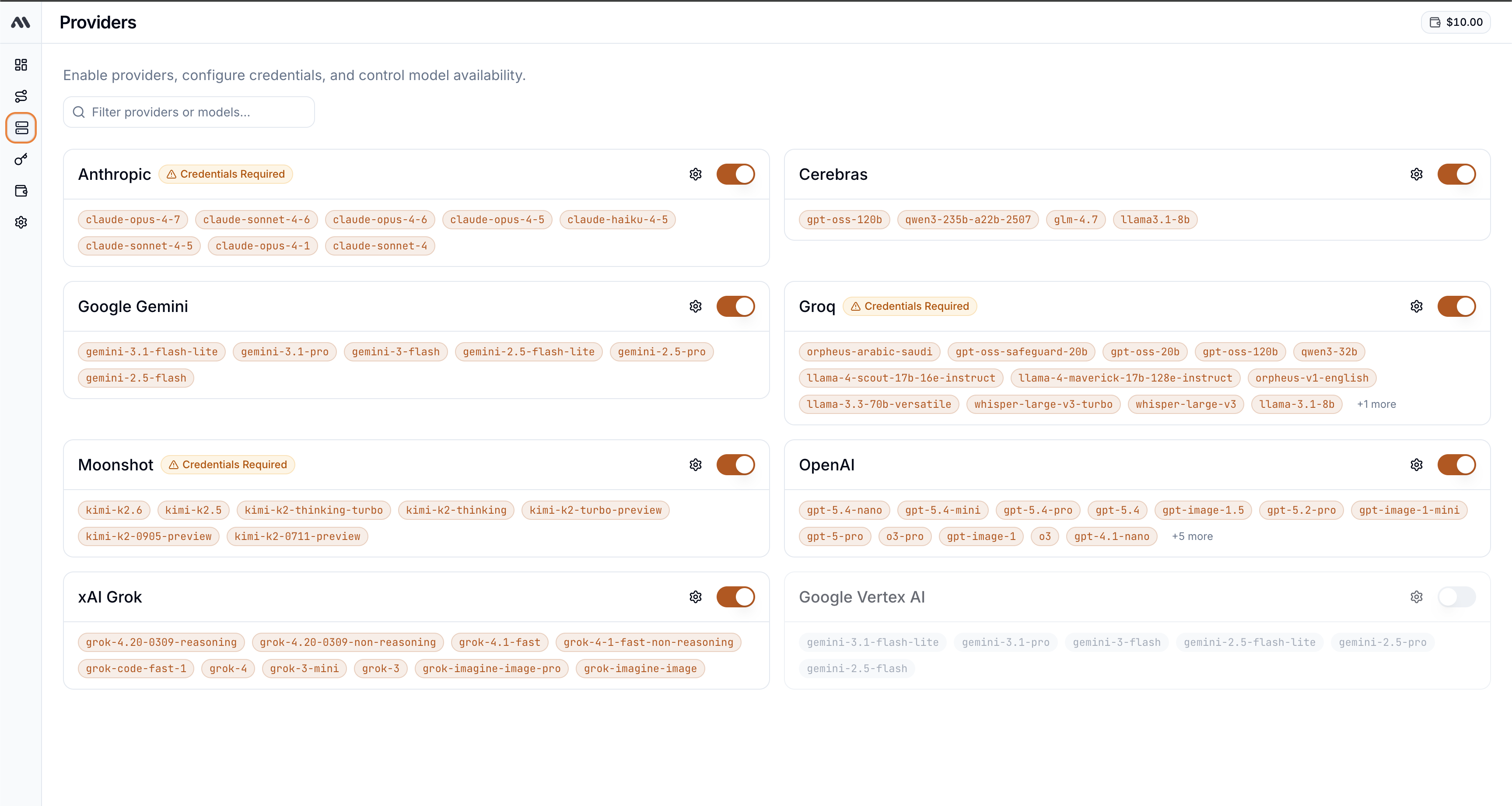Open Google Vertex AI settings gear

(x=1416, y=597)
